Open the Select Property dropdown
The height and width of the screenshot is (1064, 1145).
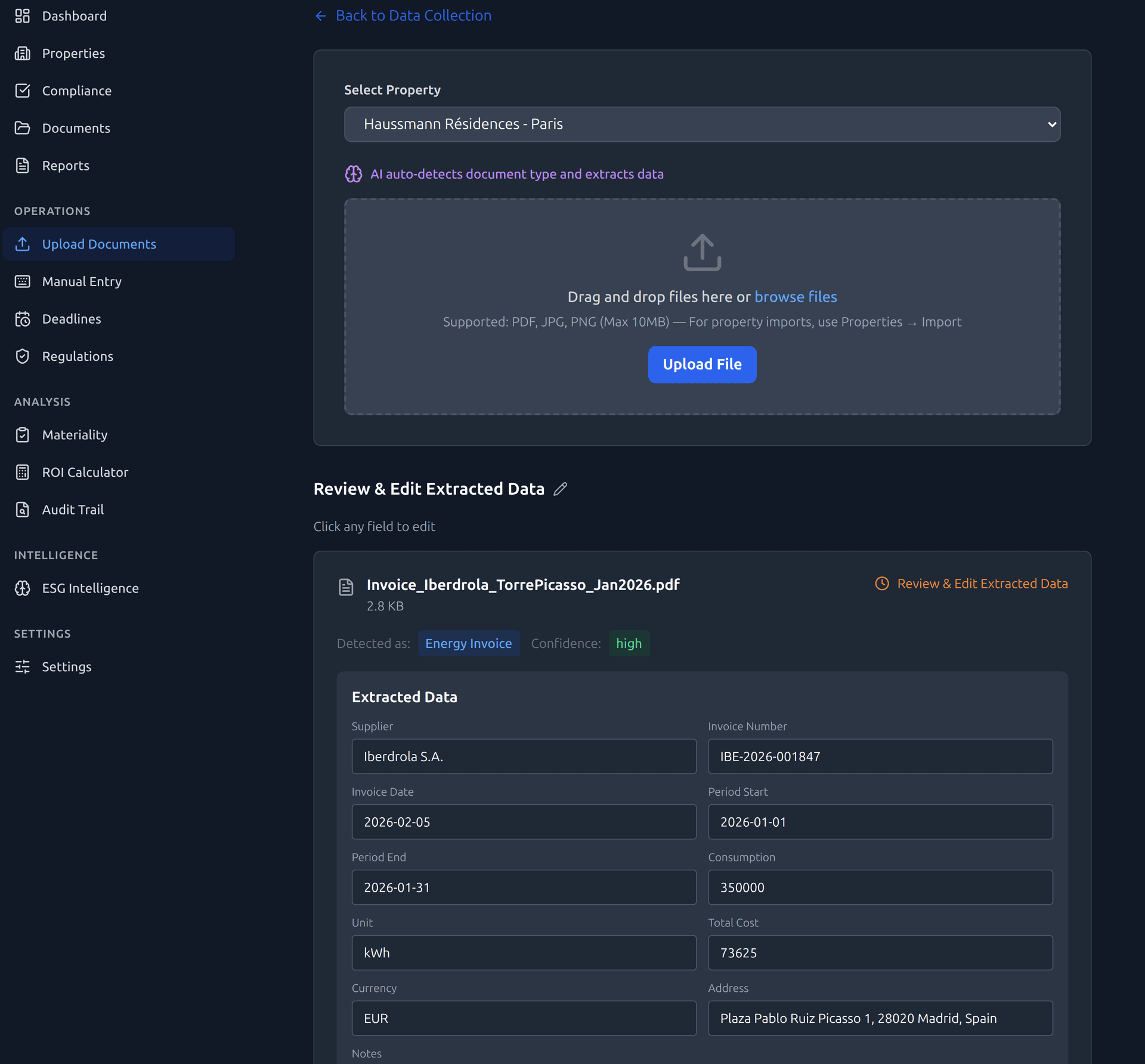702,125
